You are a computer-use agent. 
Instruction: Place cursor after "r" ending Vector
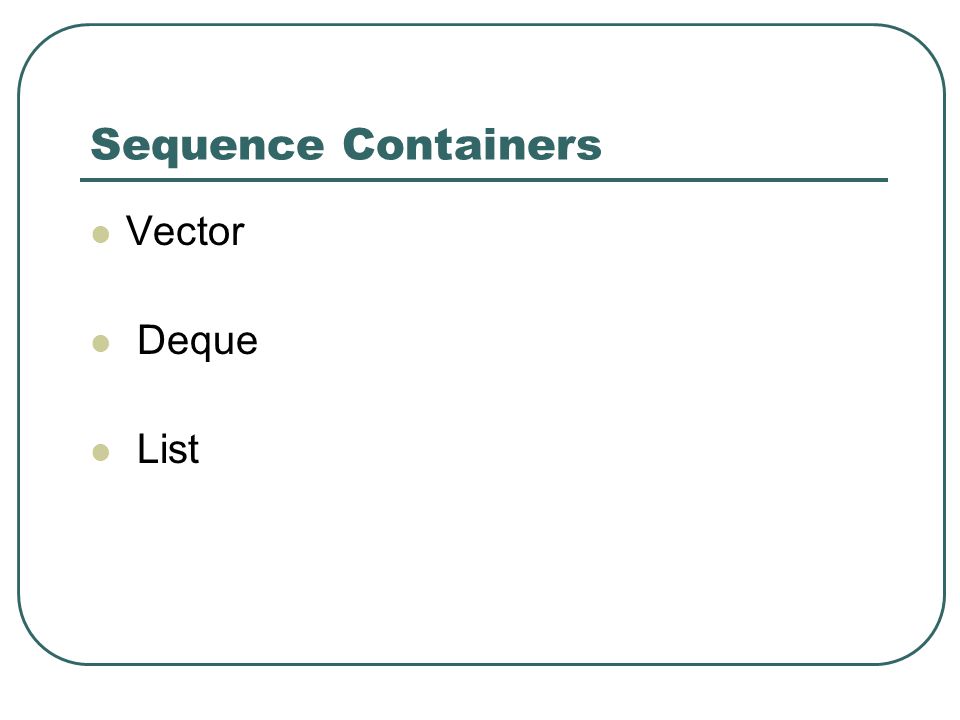coord(245,233)
